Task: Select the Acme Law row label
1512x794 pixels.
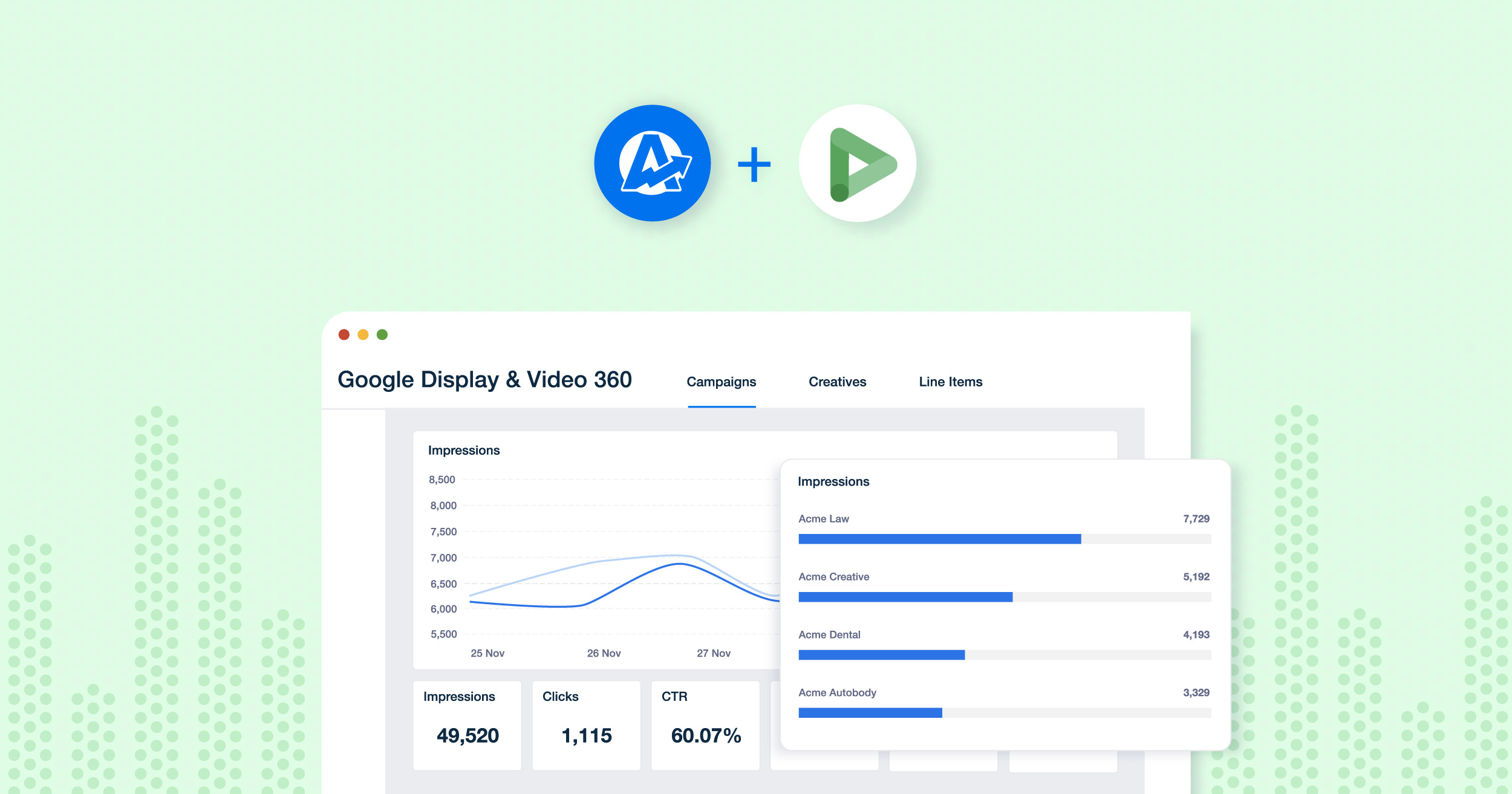Action: point(824,519)
